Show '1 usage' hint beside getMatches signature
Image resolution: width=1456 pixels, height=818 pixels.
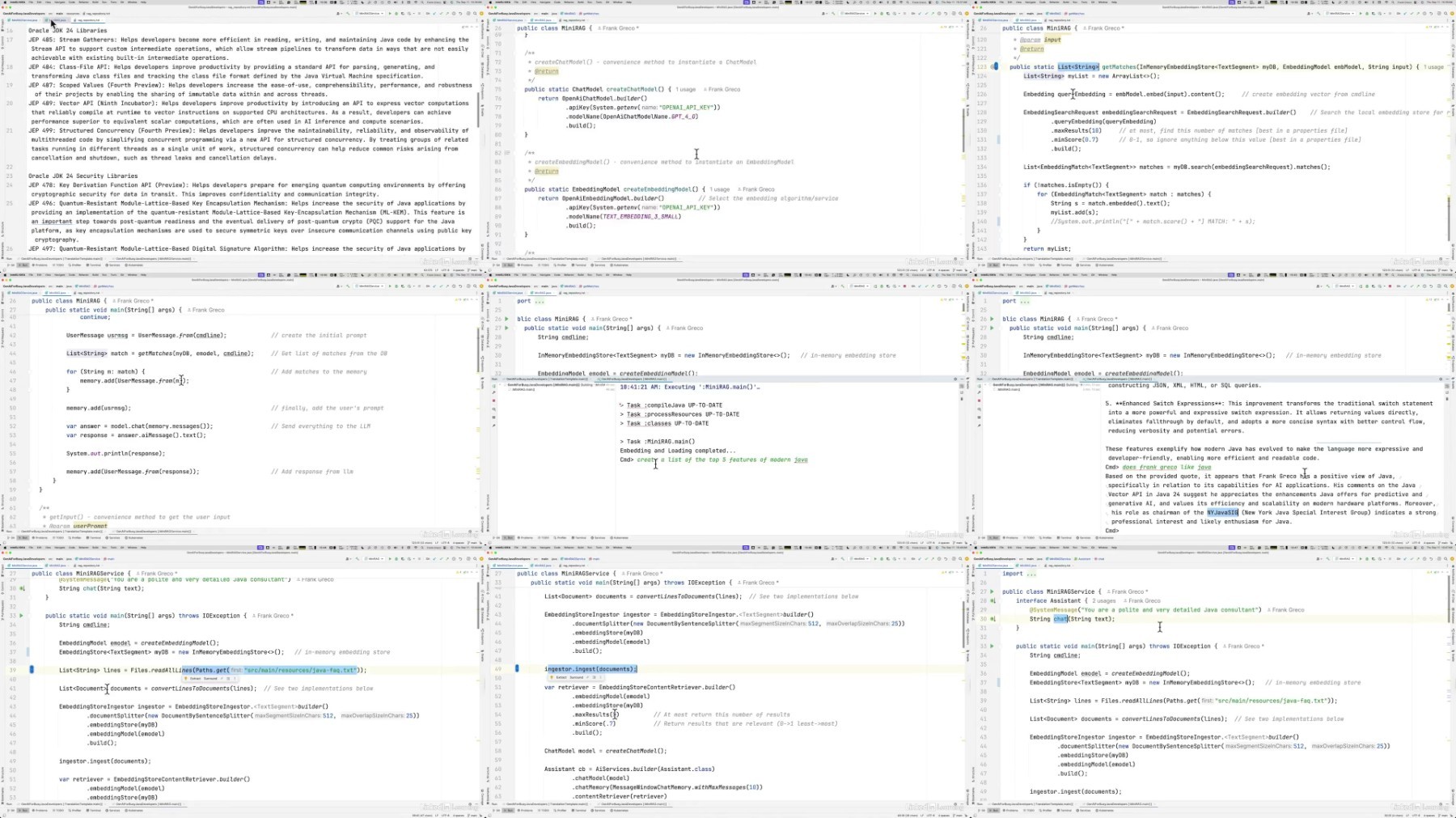tap(1433, 67)
